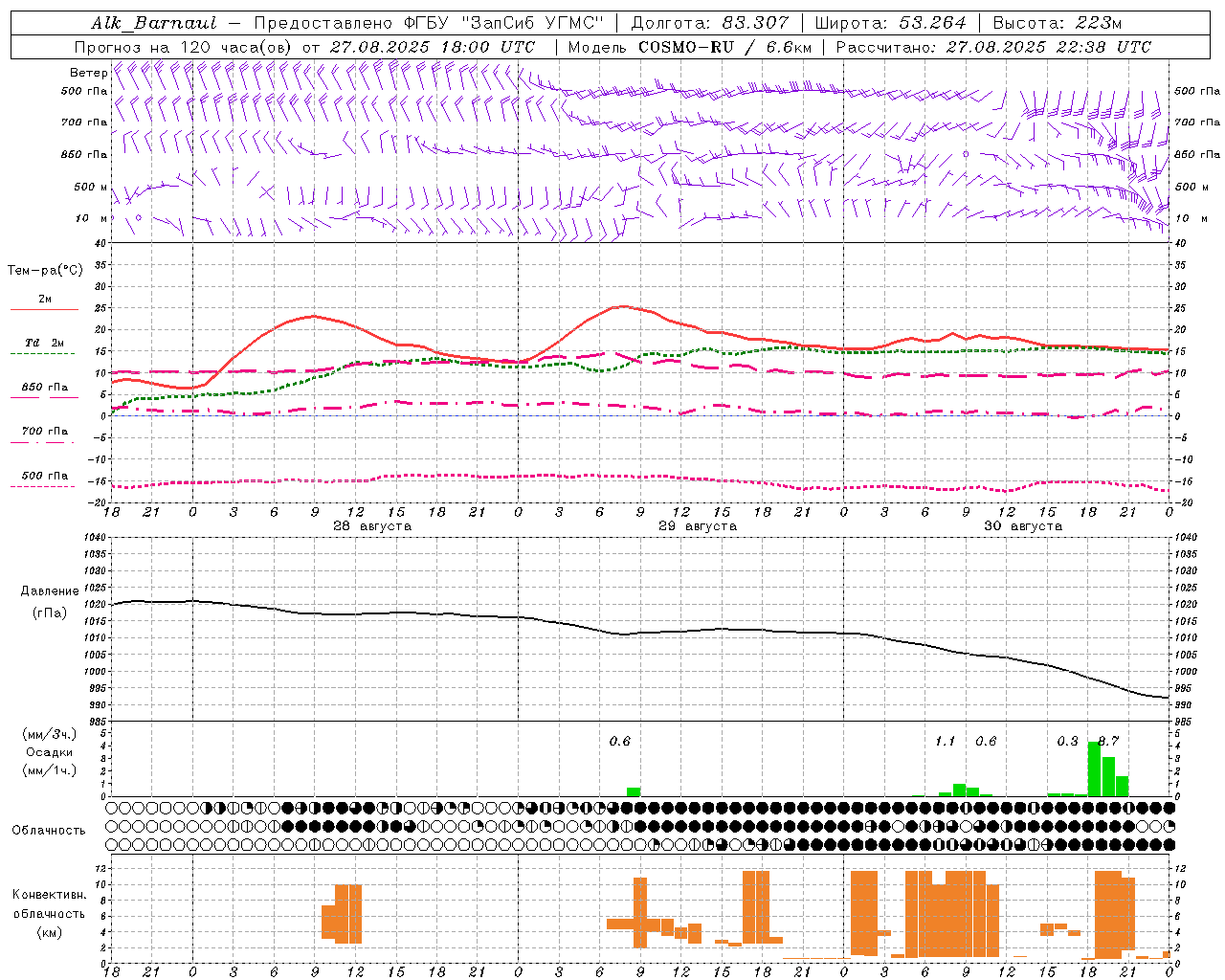Select the text Предоставлено ФГБУ "ЗапСиб УГМС"
The image size is (1225, 980).
pos(427,23)
